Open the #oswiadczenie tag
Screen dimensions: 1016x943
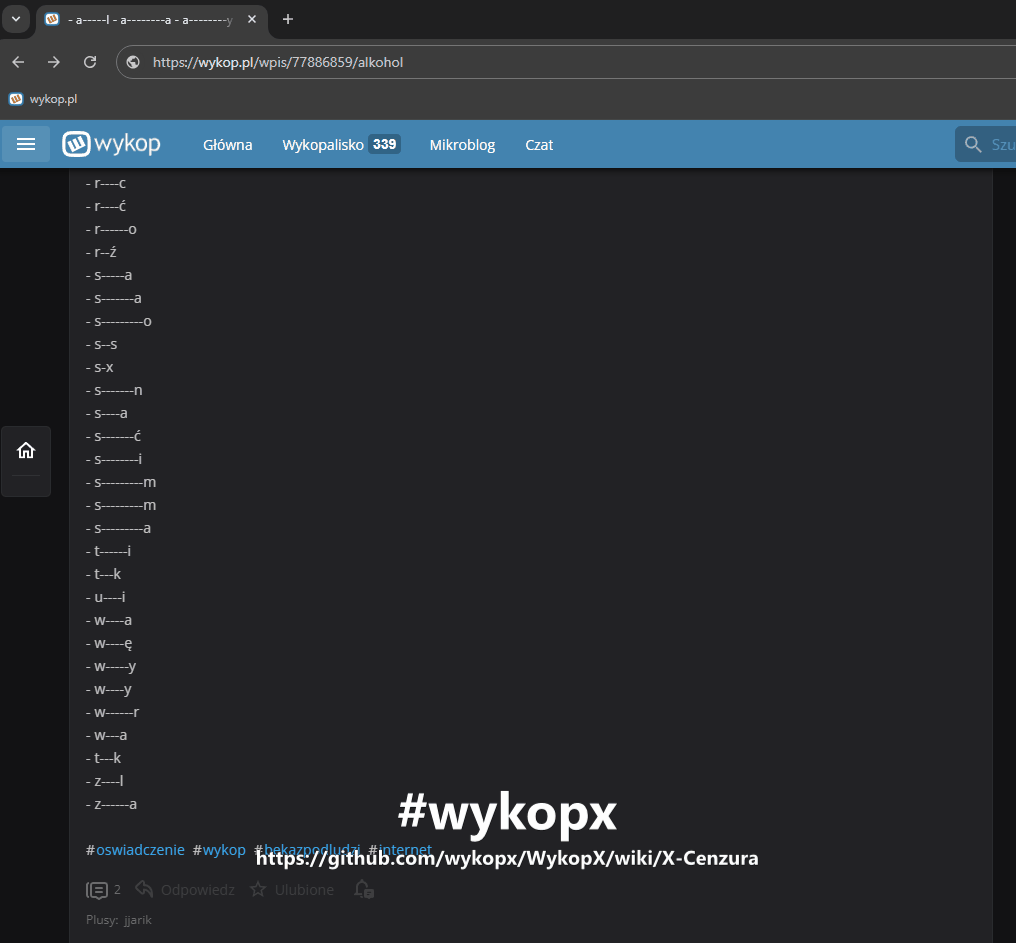click(139, 850)
